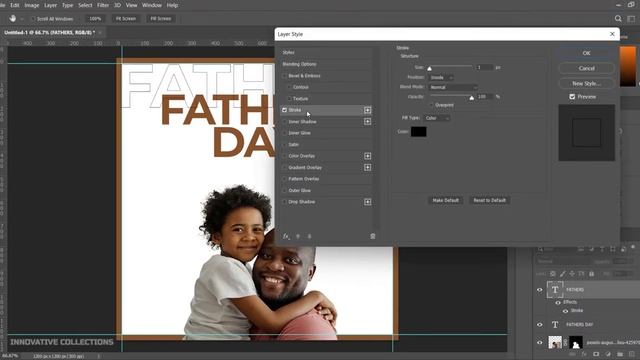Click the stroke Size value field
Viewport: 640px width, 360px height.
click(x=484, y=67)
